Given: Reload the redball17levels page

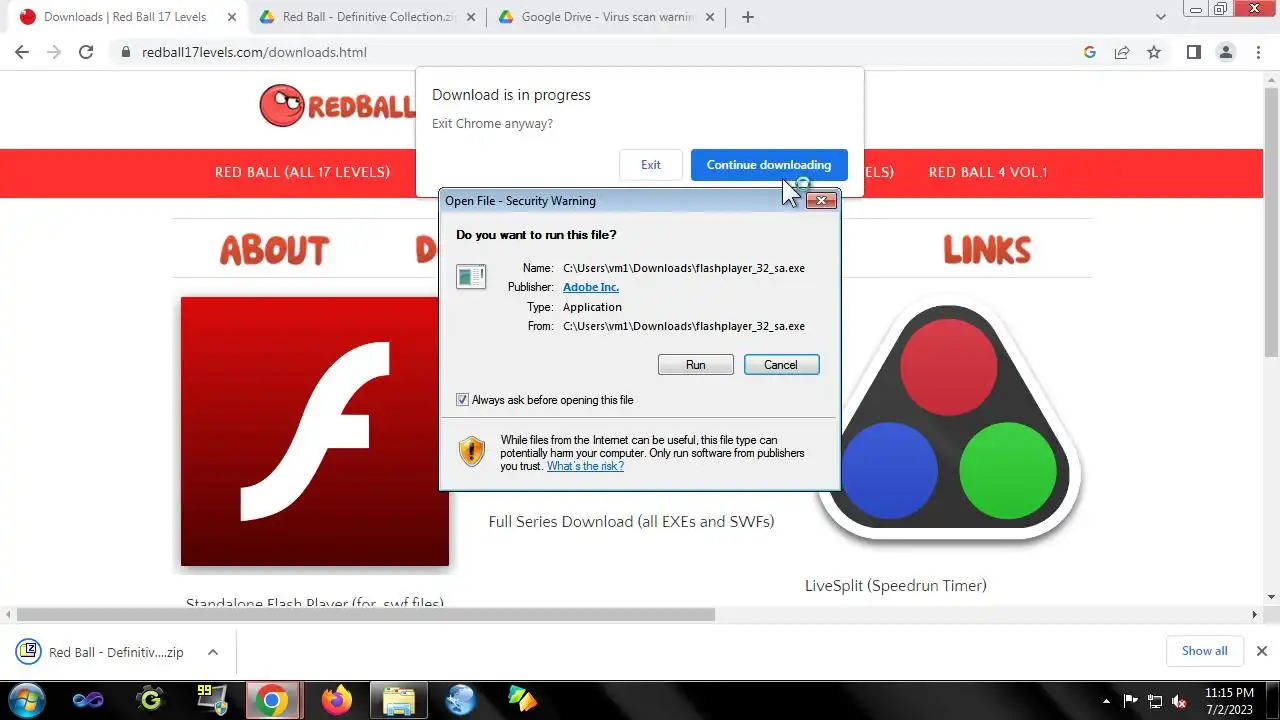Looking at the screenshot, I should click(86, 52).
